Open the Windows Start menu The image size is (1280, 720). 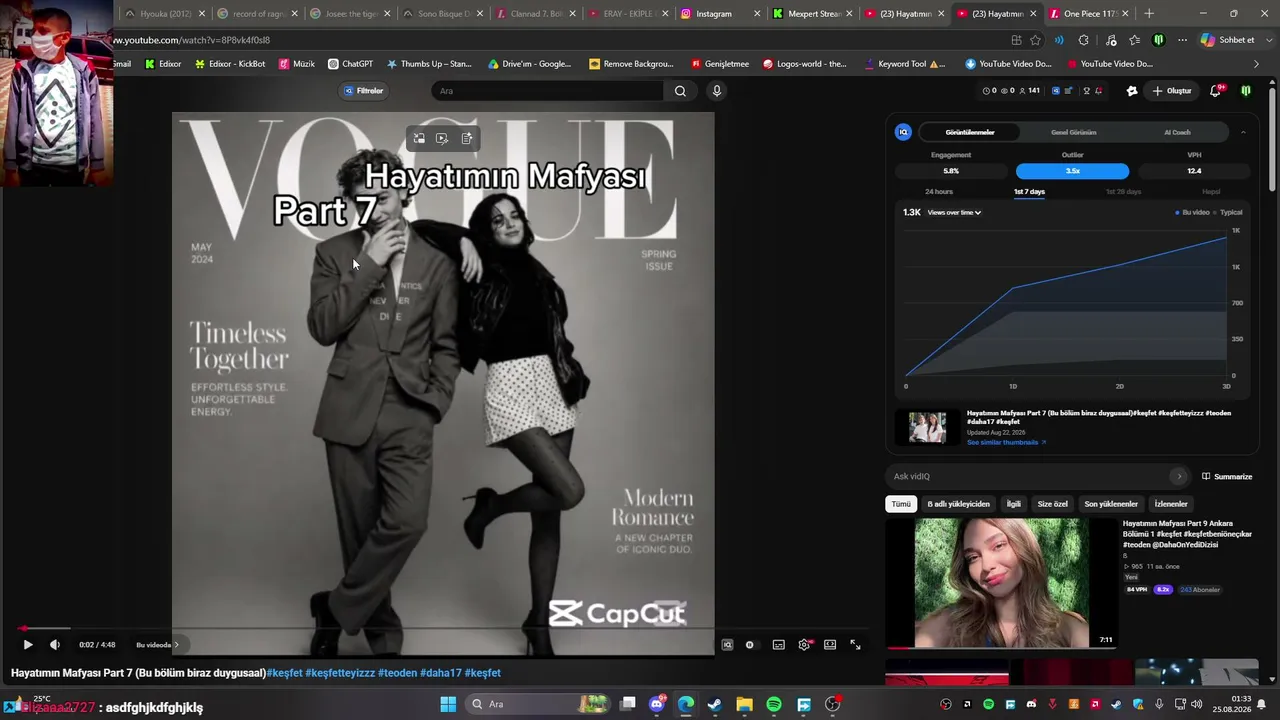point(448,704)
